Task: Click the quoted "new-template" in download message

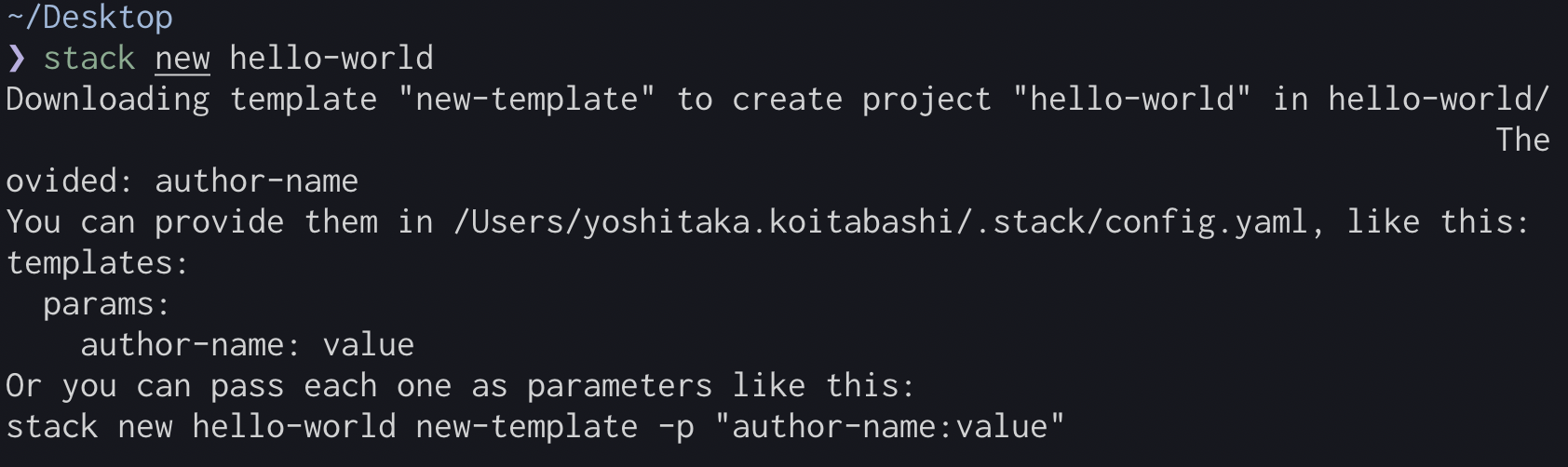Action: [x=527, y=100]
